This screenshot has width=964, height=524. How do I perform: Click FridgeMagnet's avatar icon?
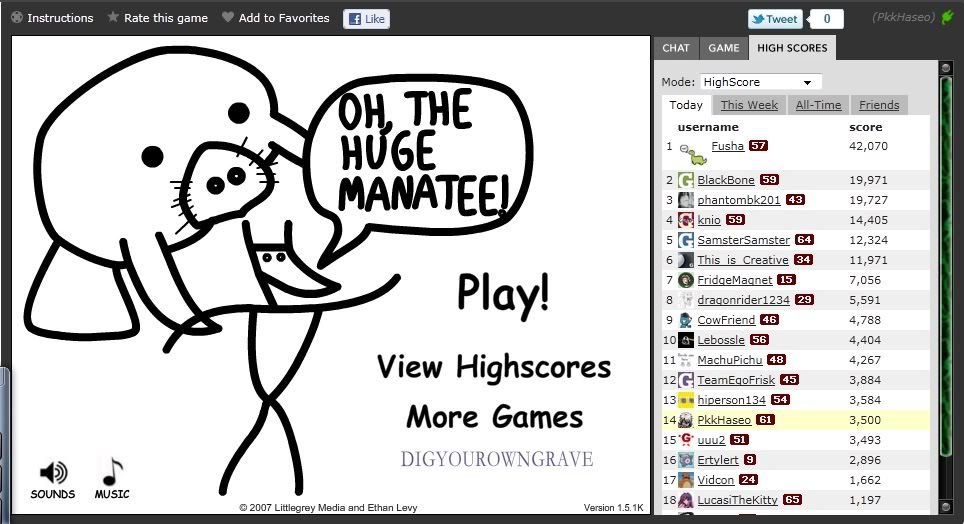click(x=685, y=280)
